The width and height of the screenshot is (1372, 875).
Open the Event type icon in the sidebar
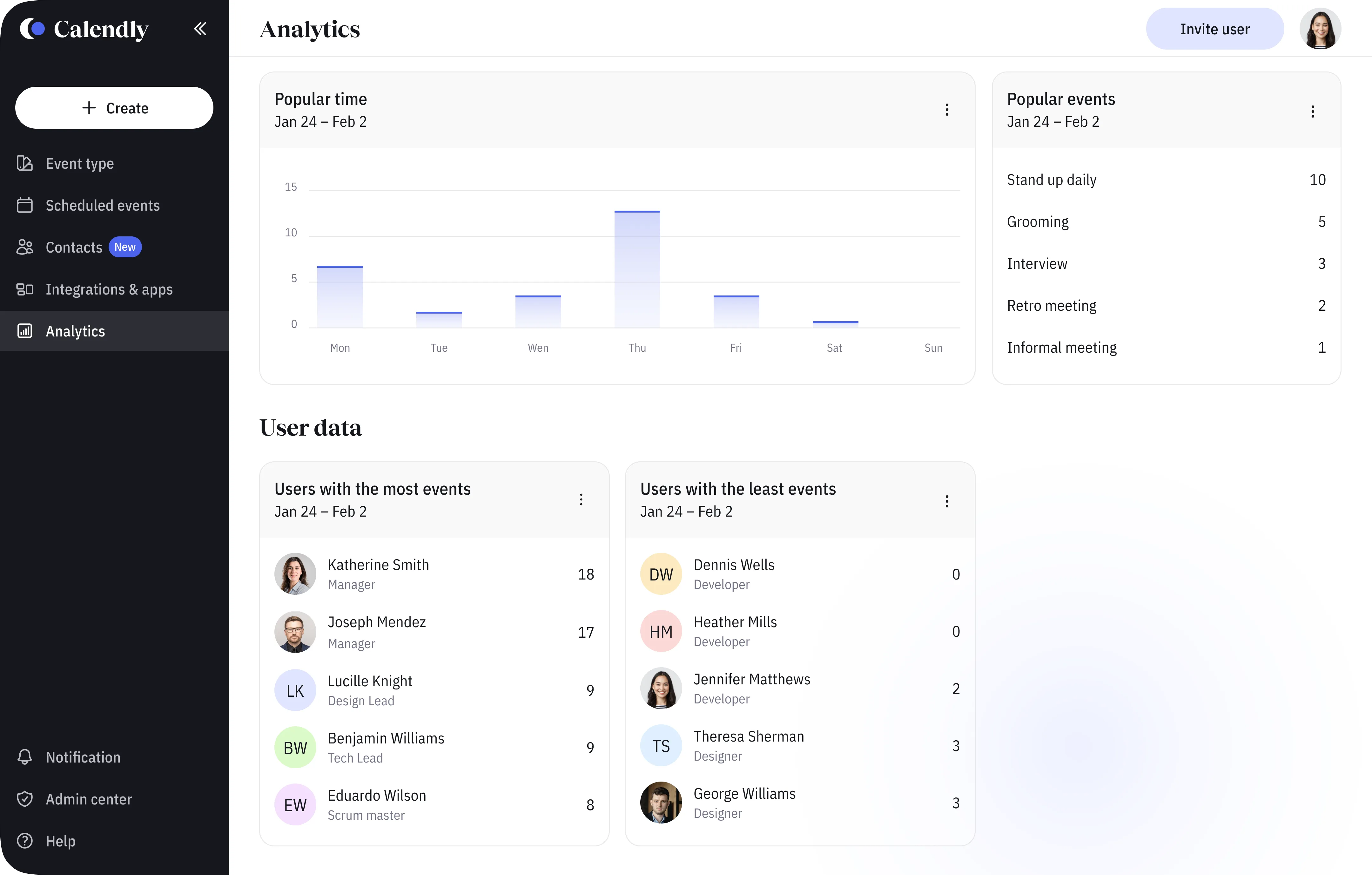[24, 164]
